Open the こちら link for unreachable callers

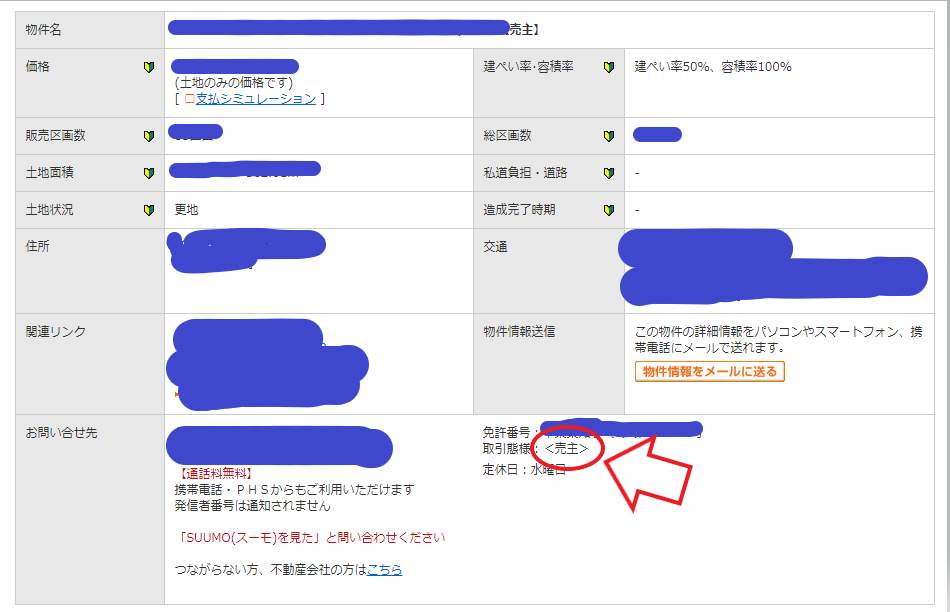point(385,570)
